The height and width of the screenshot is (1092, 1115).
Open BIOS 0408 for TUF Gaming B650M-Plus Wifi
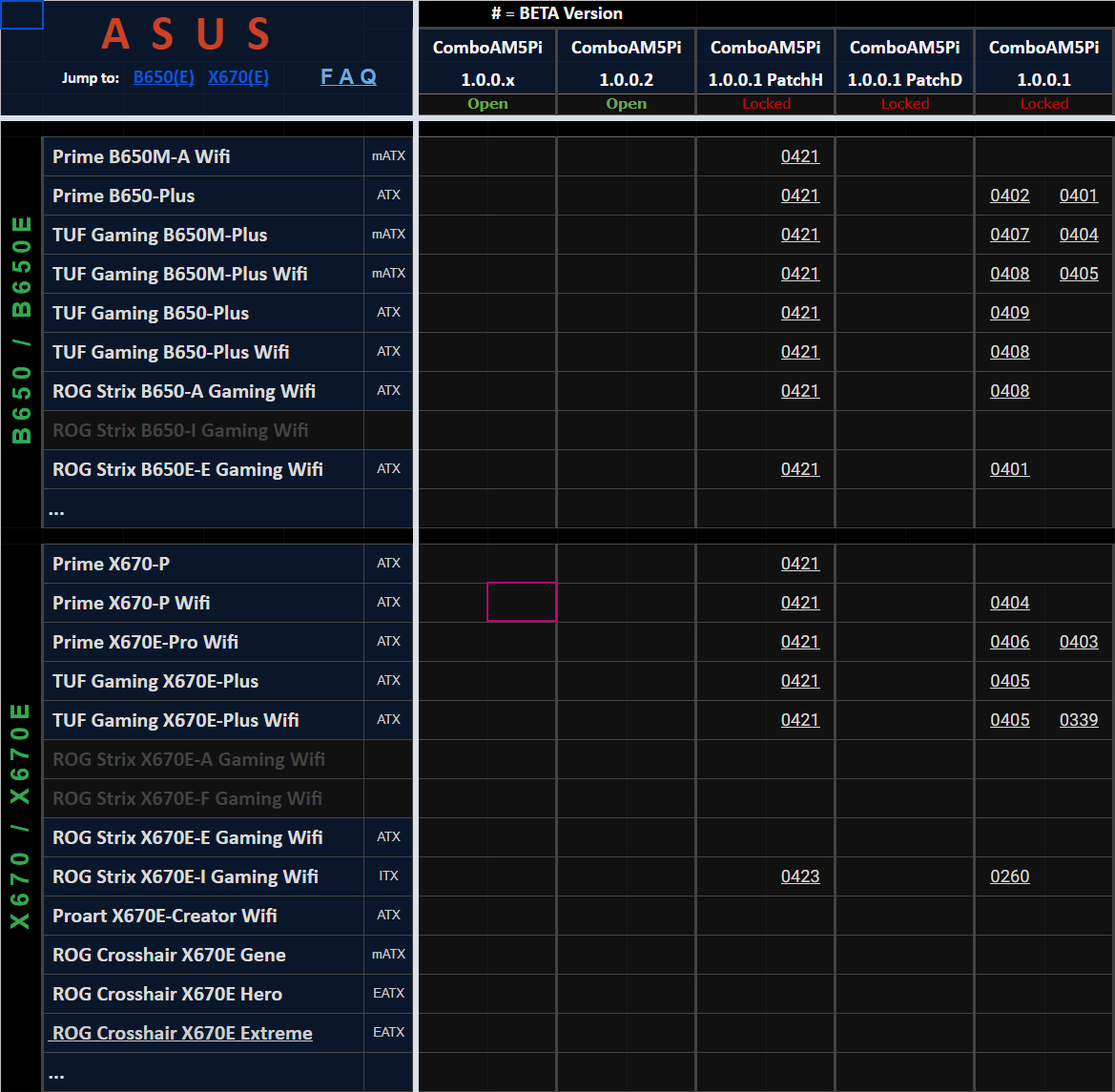coord(1010,274)
